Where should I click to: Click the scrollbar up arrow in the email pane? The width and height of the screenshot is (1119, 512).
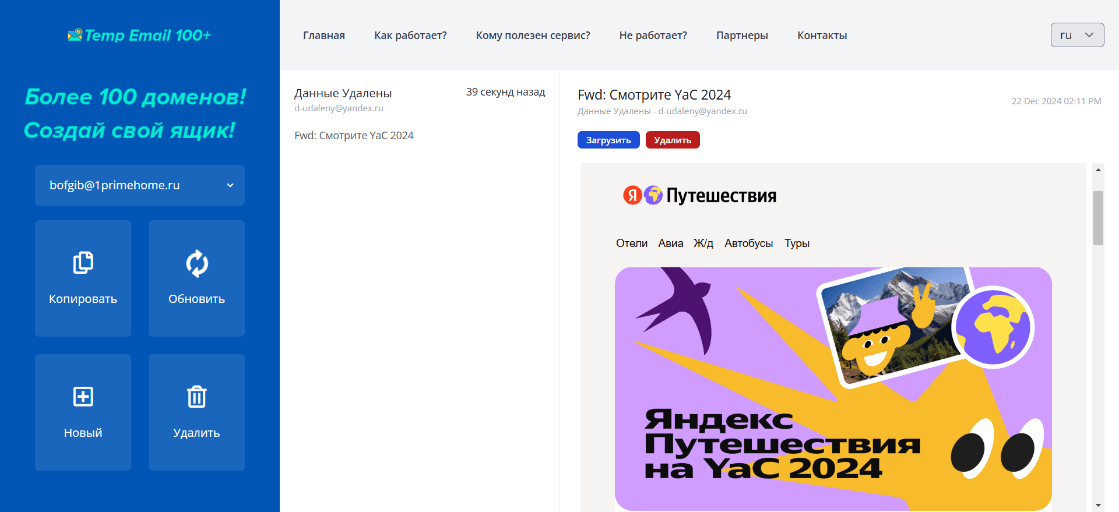tap(1098, 170)
